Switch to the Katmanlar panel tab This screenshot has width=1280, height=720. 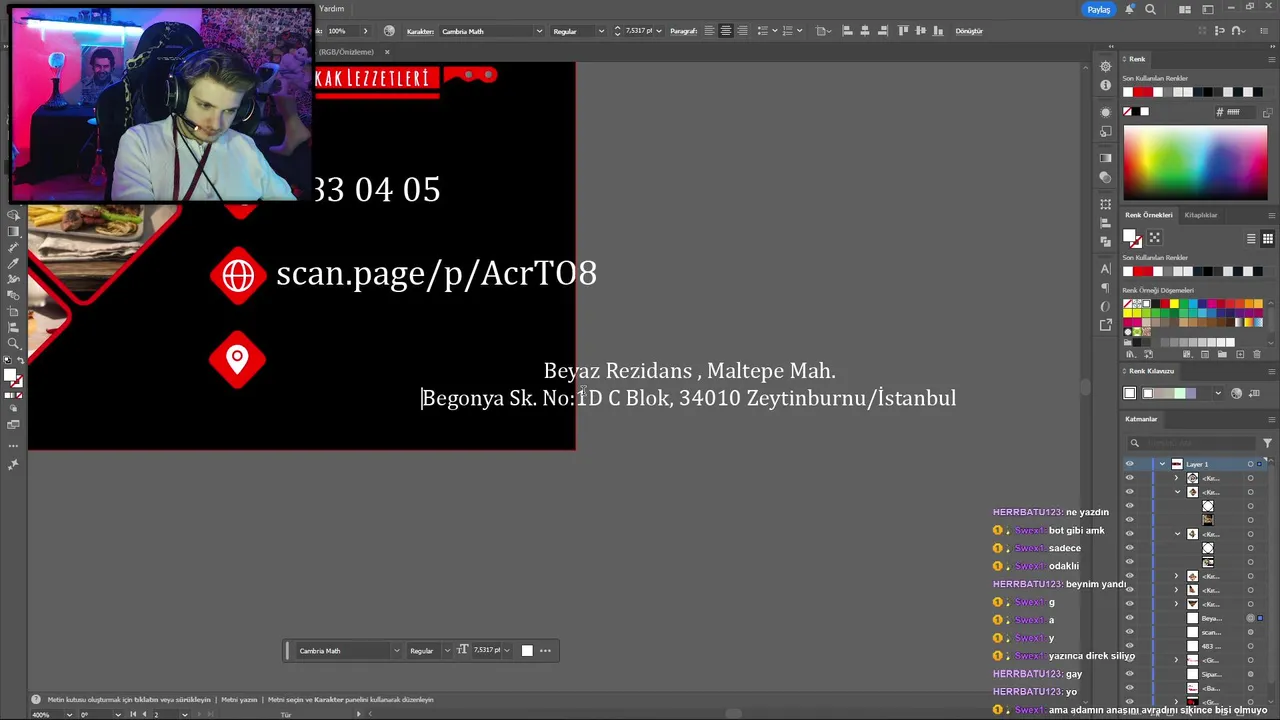(x=1141, y=419)
